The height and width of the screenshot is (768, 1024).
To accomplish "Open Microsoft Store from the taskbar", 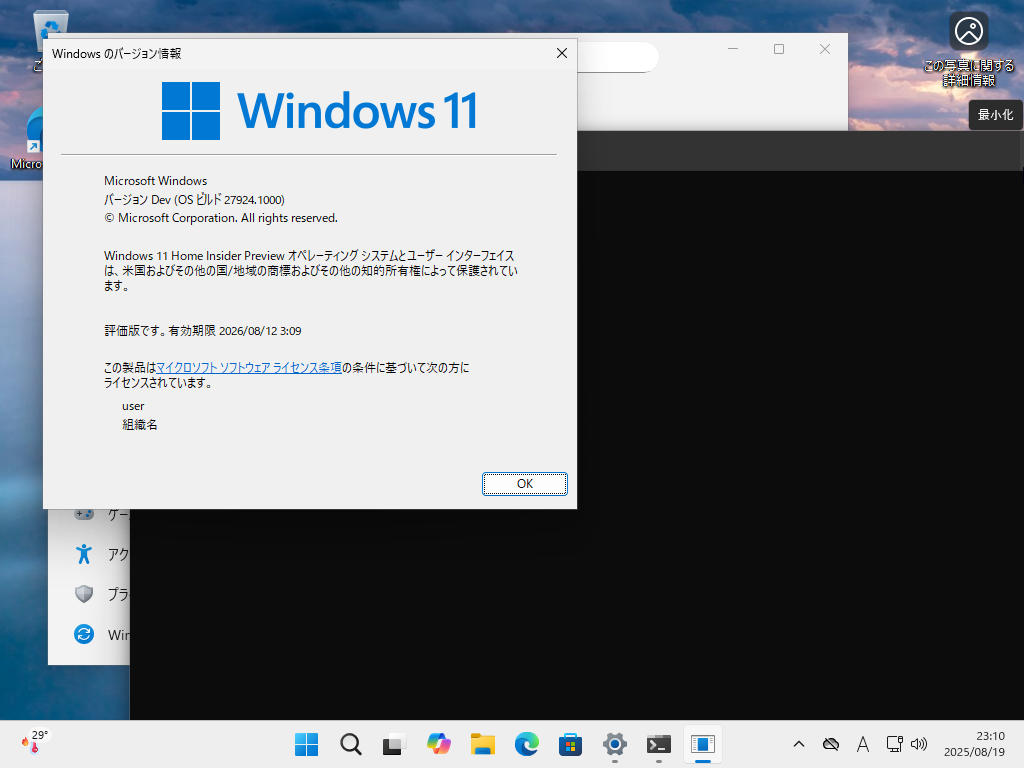I will click(570, 744).
